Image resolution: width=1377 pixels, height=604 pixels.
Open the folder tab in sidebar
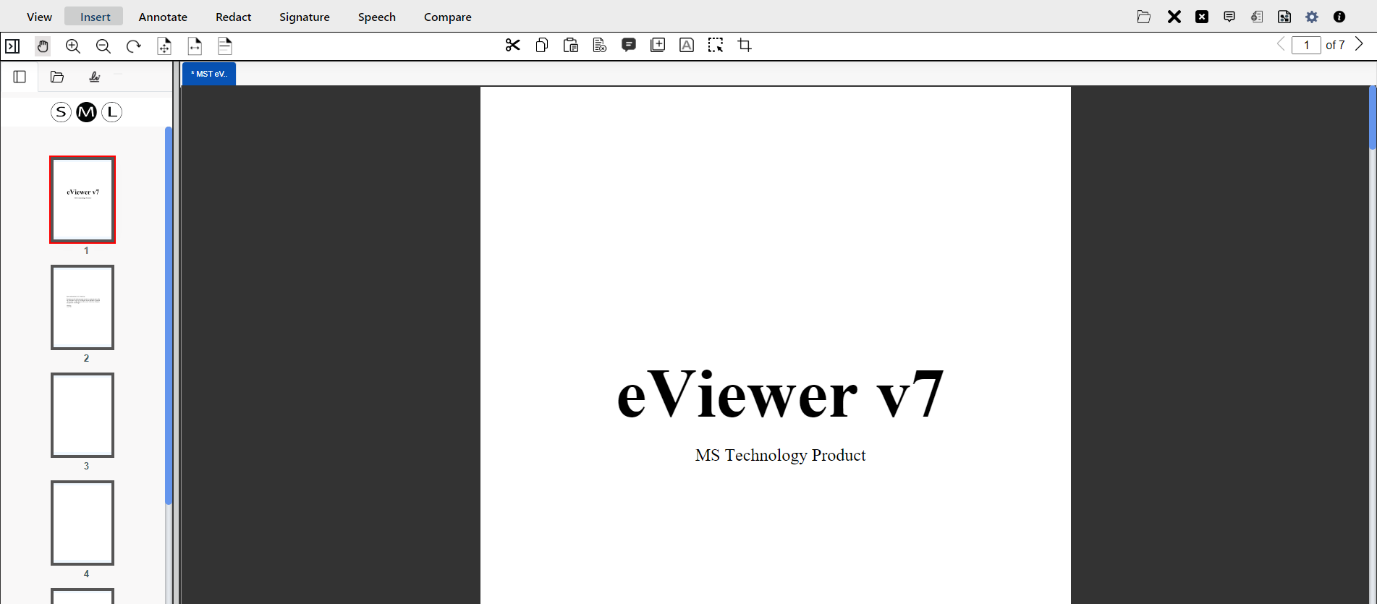click(x=57, y=77)
